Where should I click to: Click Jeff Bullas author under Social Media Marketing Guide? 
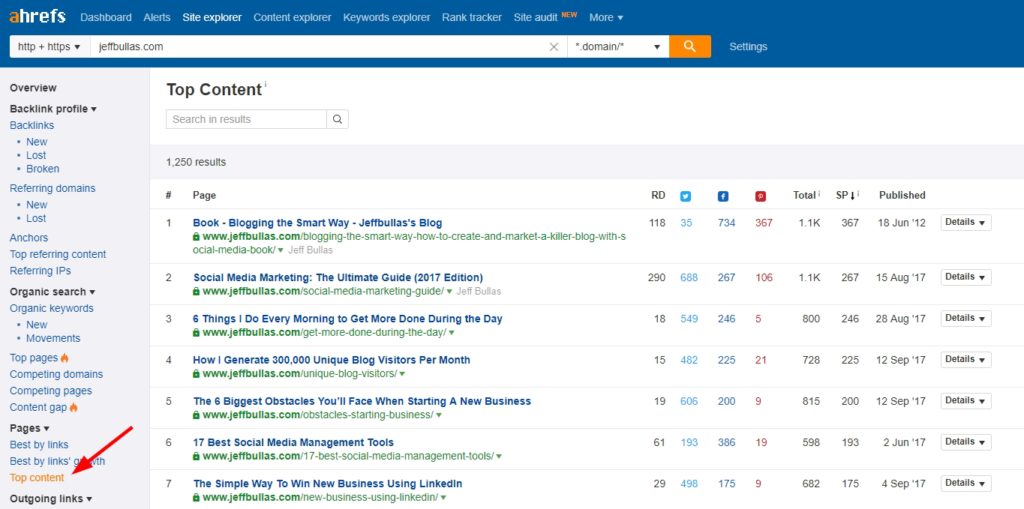pos(479,291)
